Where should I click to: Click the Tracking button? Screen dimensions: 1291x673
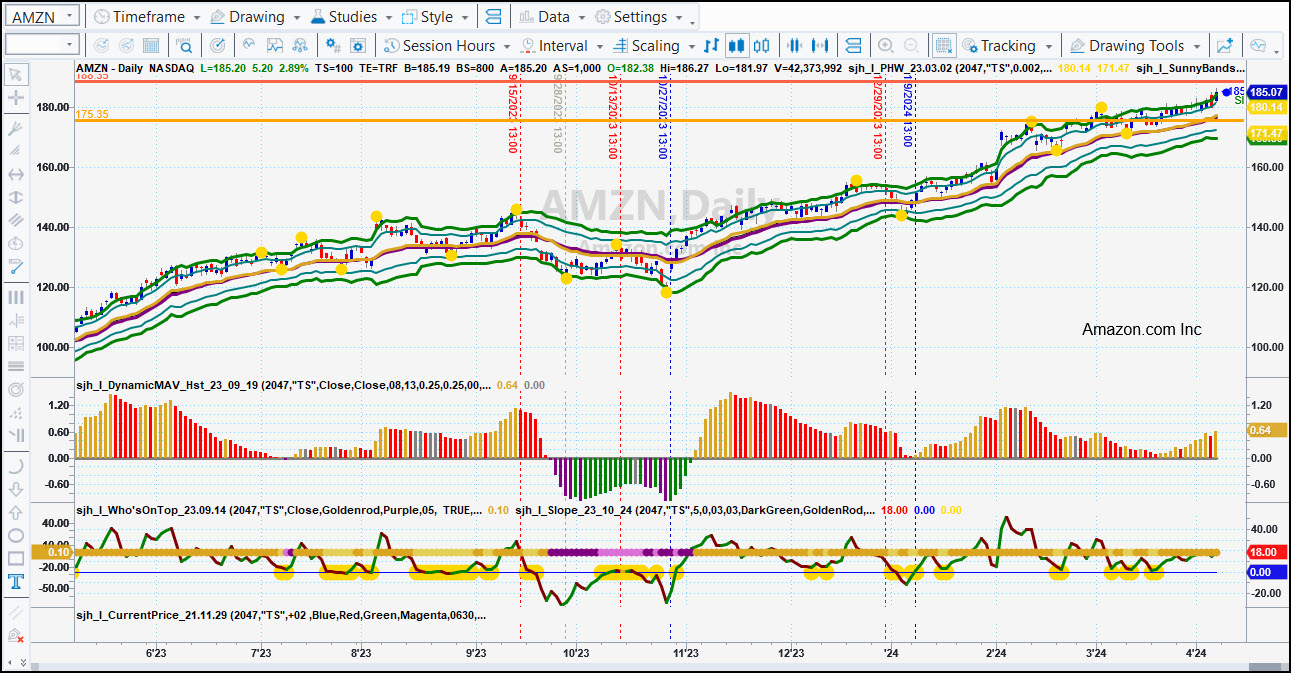click(998, 46)
